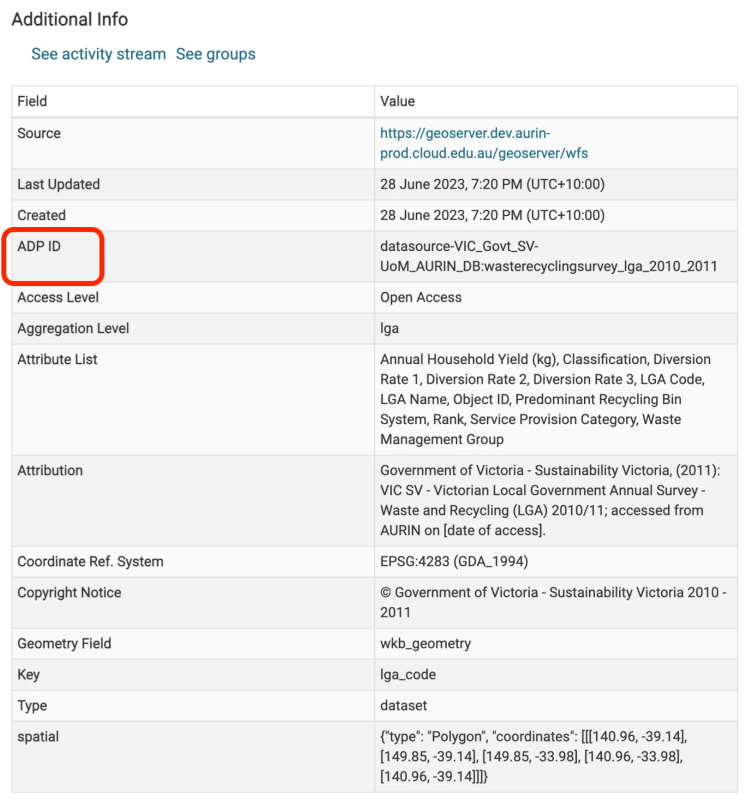Image resolution: width=746 pixels, height=800 pixels.
Task: Select the Last Updated date value
Action: click(x=492, y=184)
